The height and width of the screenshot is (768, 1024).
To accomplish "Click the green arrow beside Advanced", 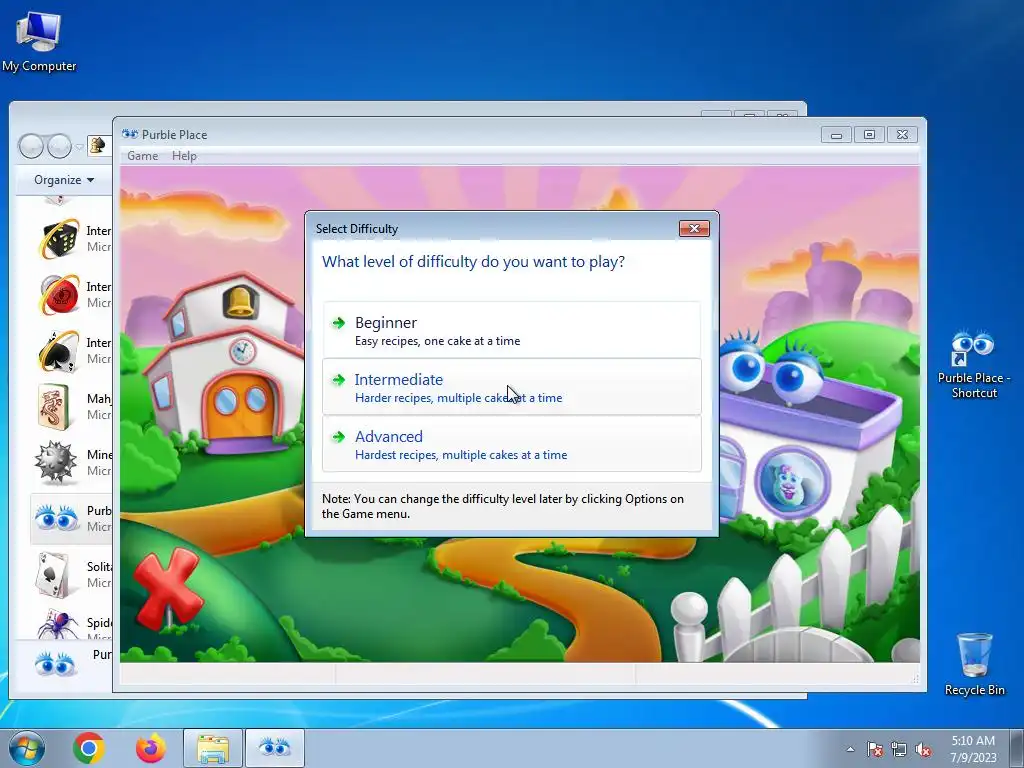I will coord(338,437).
